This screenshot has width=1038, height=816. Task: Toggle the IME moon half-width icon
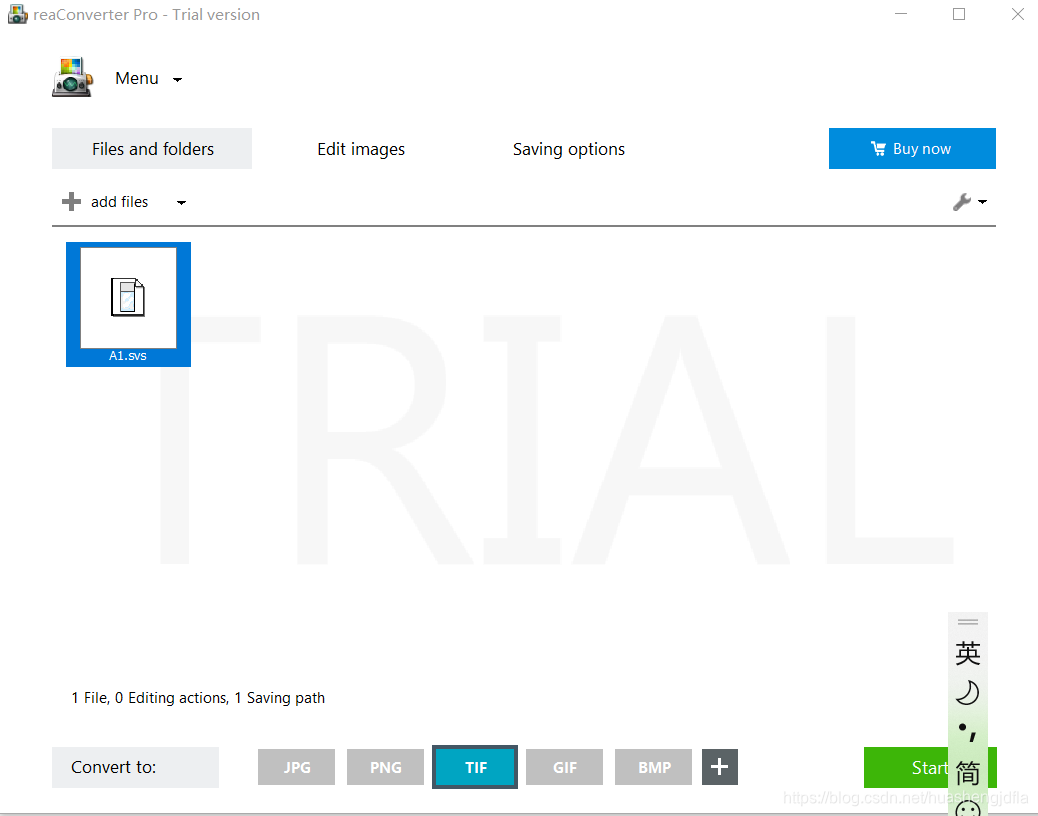coord(967,693)
